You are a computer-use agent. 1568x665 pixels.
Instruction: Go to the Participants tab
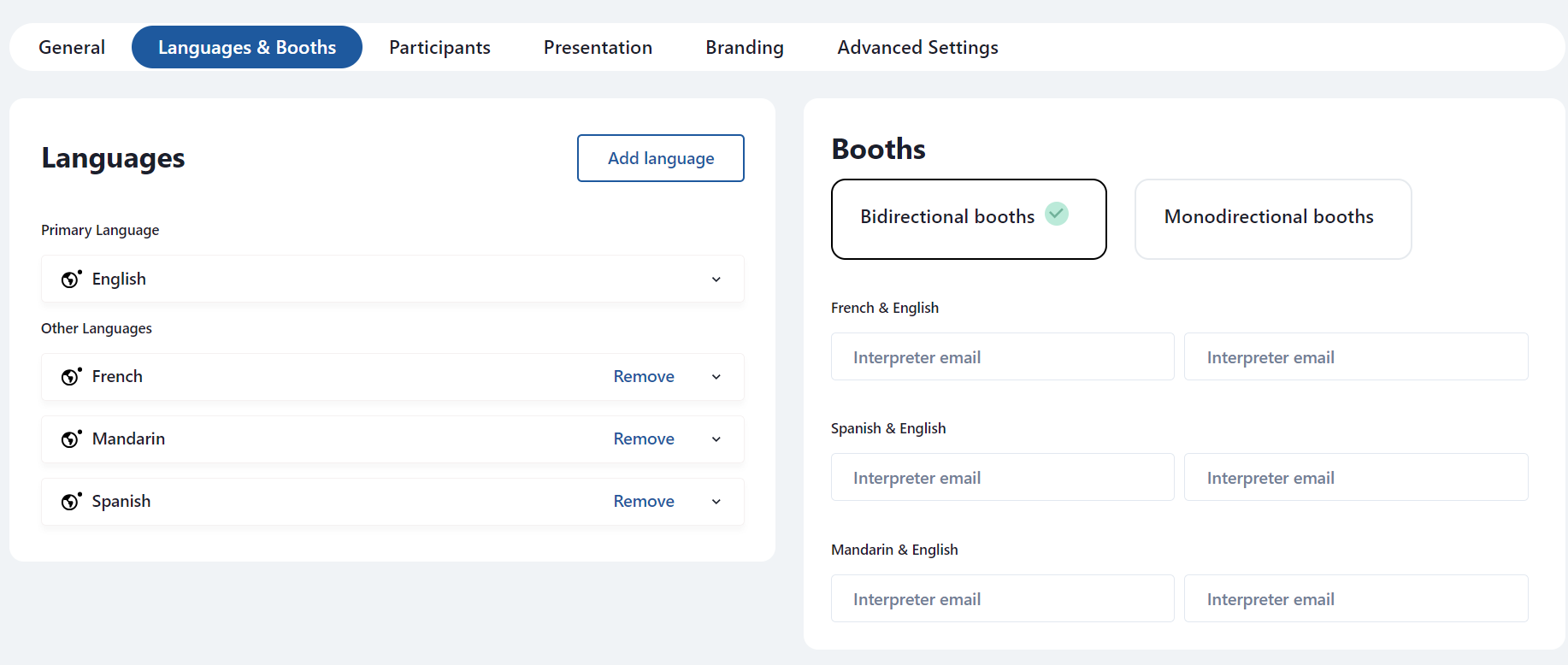pos(439,47)
